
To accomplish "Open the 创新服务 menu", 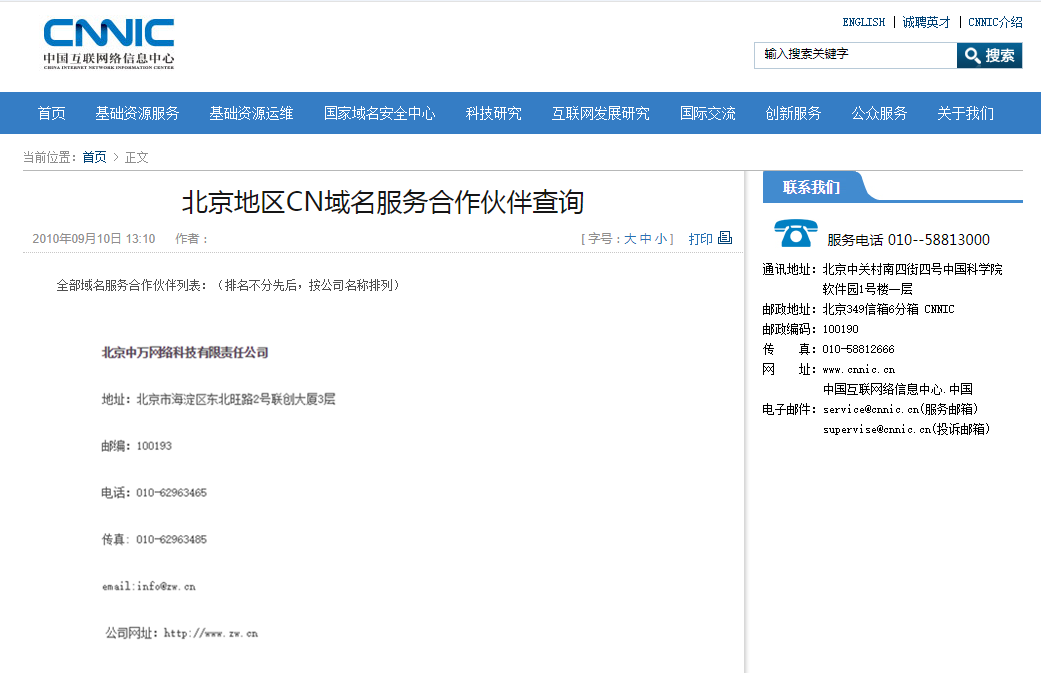I will [793, 113].
